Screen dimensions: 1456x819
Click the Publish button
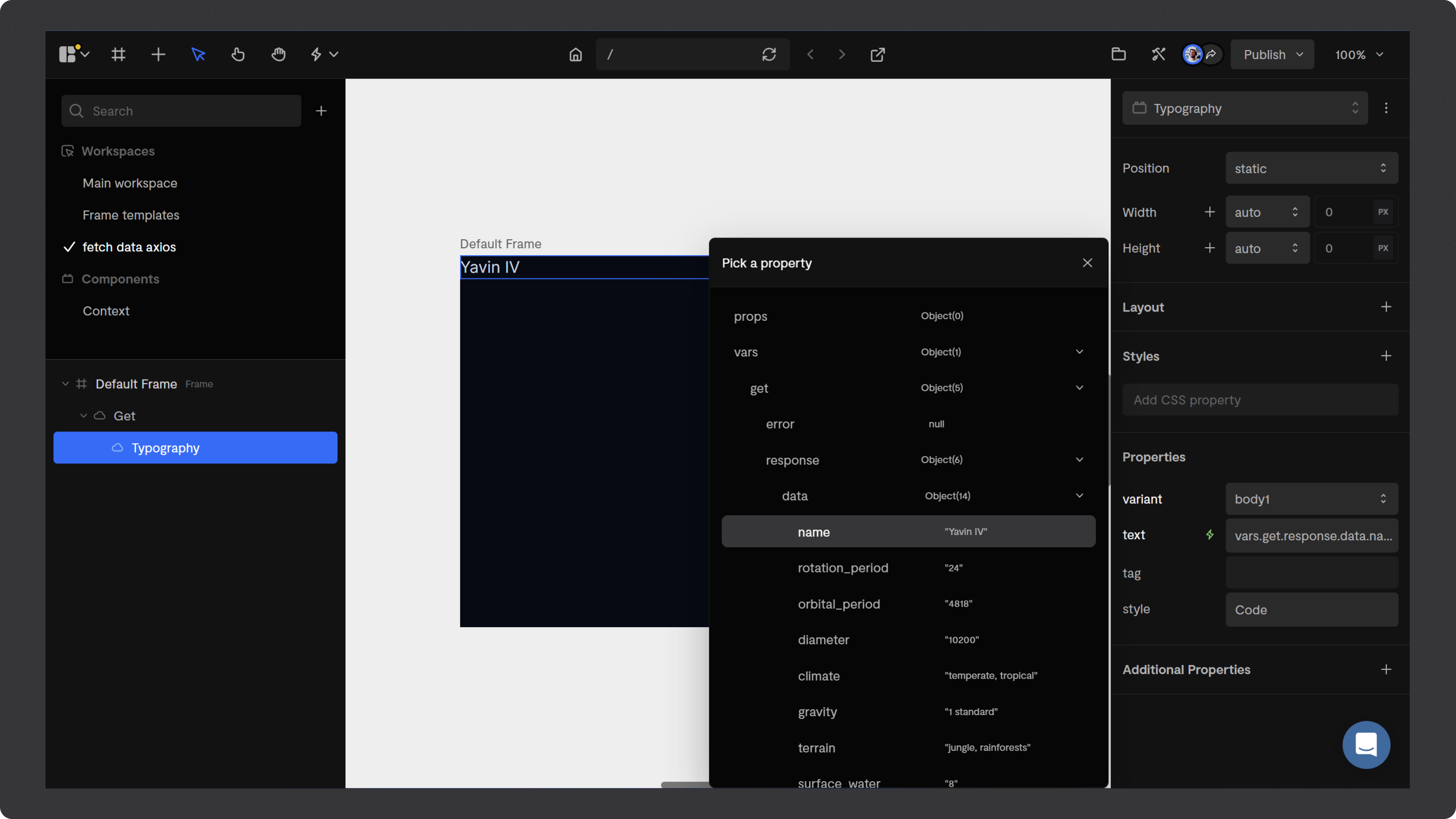point(1265,55)
